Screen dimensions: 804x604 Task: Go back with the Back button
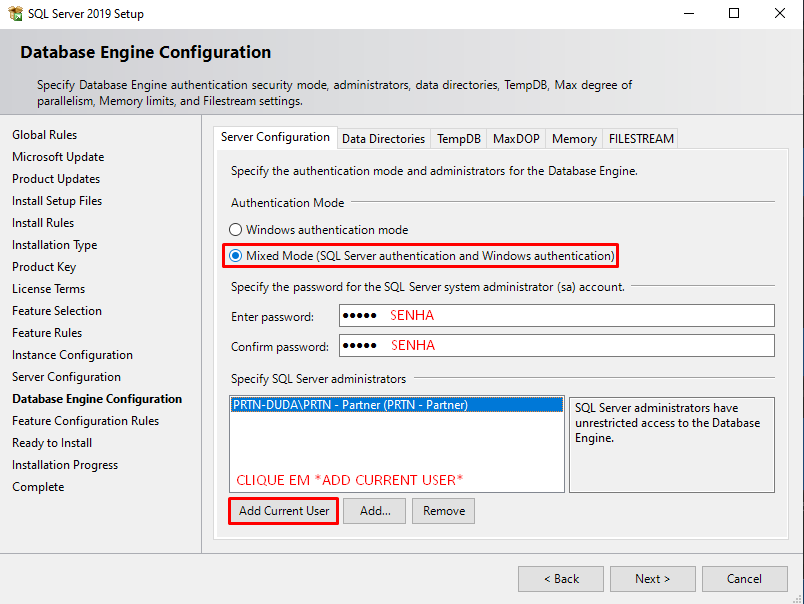[561, 579]
